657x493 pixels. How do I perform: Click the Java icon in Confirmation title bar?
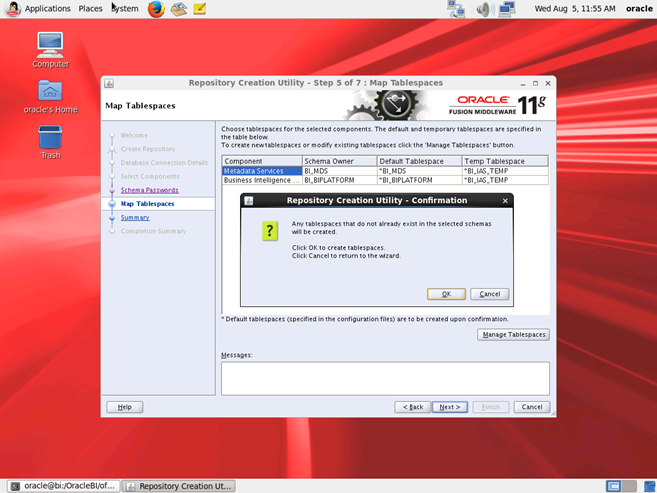(248, 201)
